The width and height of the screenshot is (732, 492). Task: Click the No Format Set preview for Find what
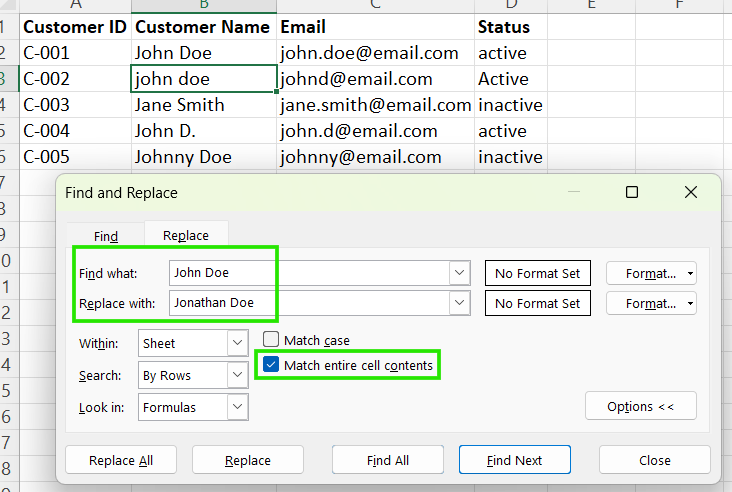click(x=538, y=273)
